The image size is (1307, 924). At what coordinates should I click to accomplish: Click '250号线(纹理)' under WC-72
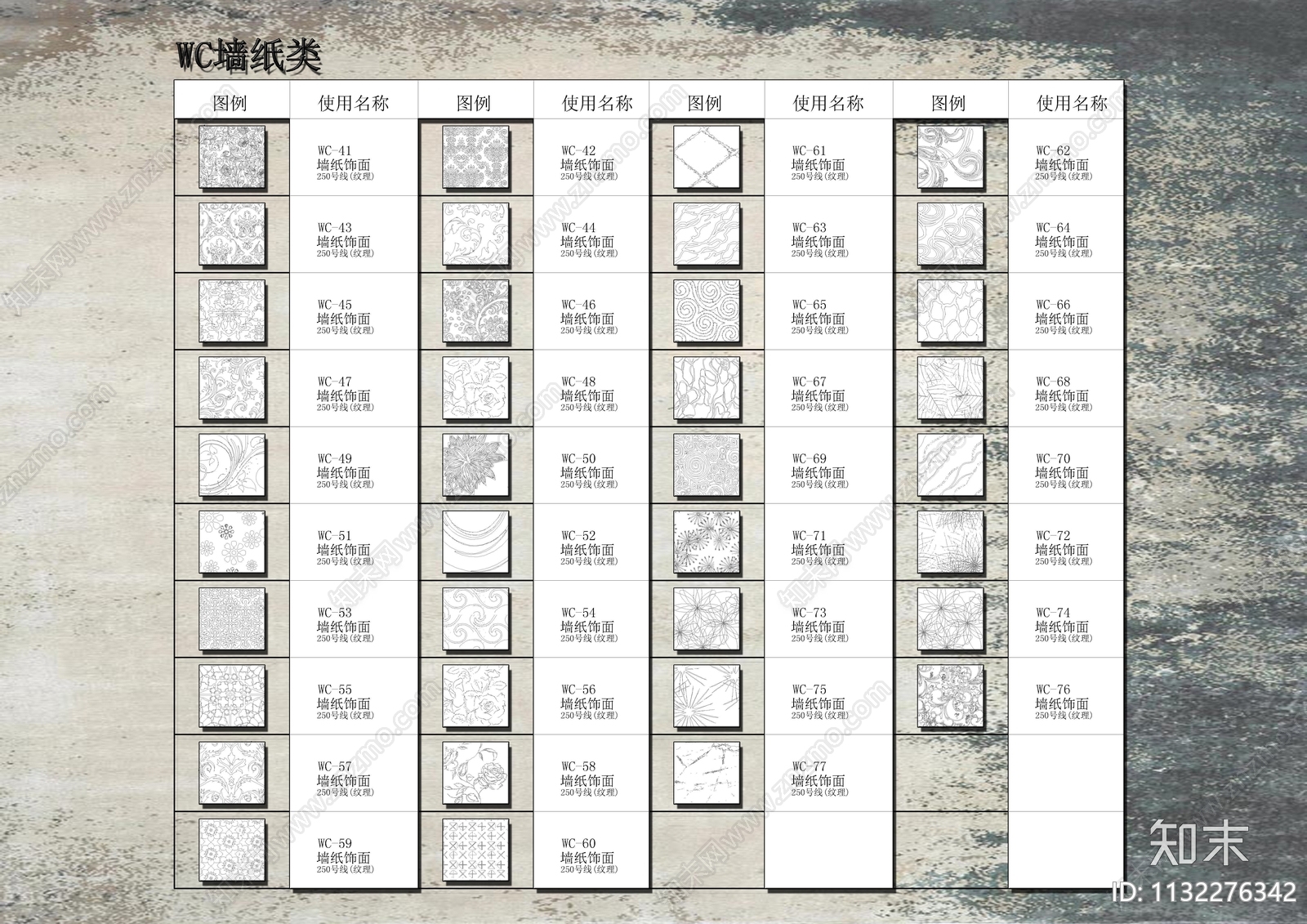(x=1064, y=561)
